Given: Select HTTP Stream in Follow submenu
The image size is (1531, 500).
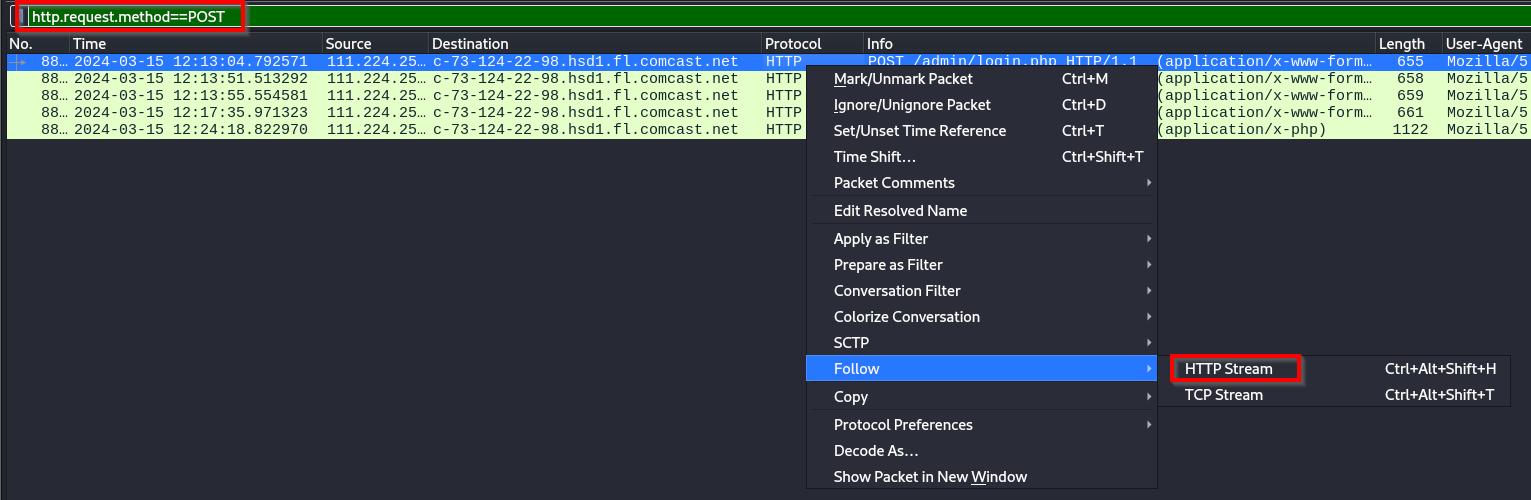Looking at the screenshot, I should coord(1228,369).
